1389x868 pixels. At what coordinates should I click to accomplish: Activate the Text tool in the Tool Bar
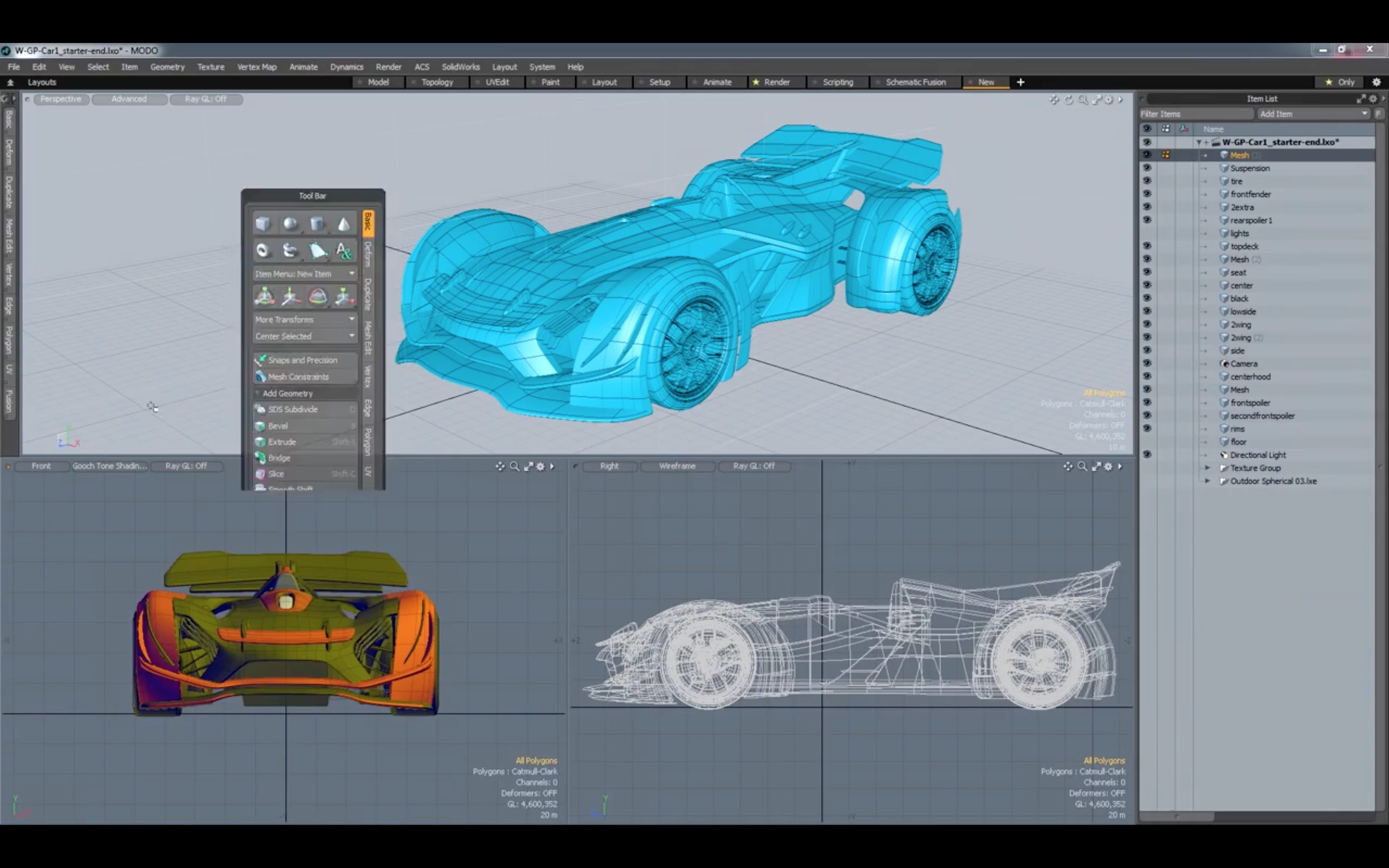tap(343, 250)
